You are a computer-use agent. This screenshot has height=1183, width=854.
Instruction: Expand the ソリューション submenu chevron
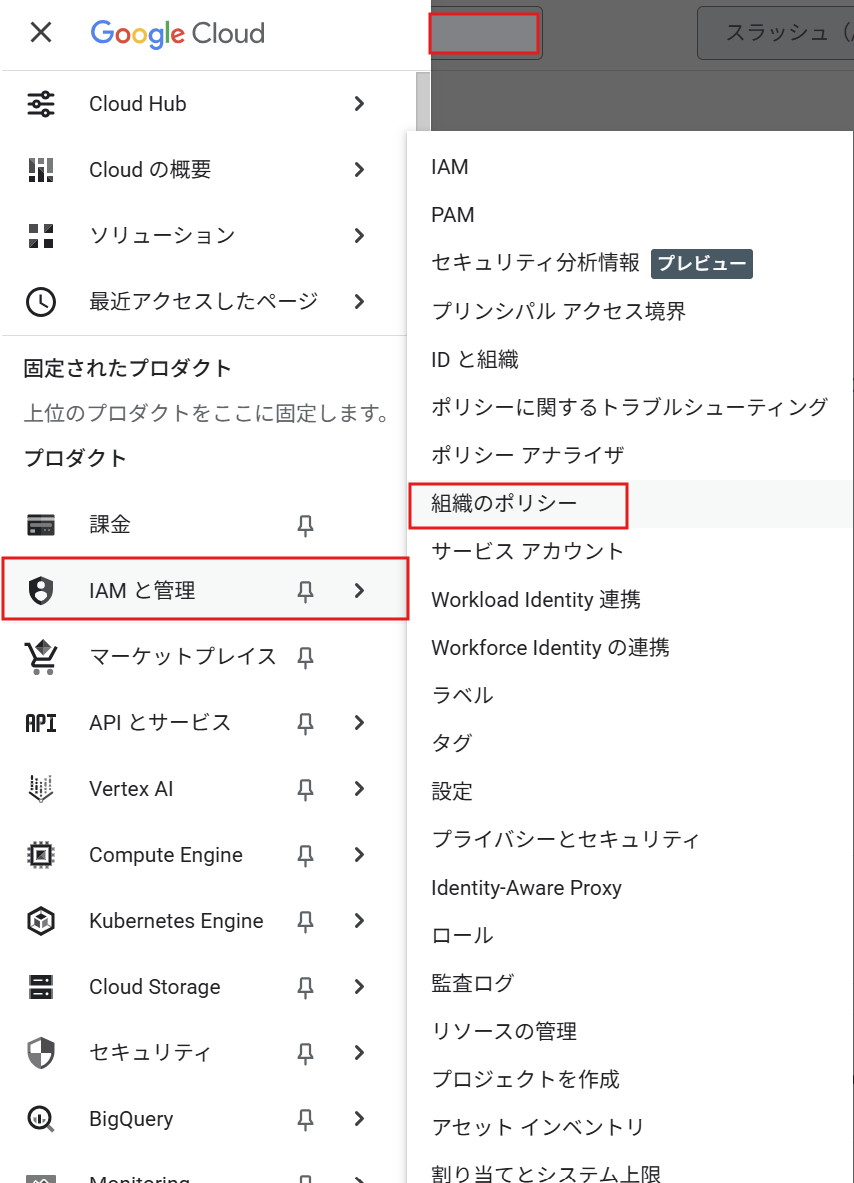click(x=359, y=235)
